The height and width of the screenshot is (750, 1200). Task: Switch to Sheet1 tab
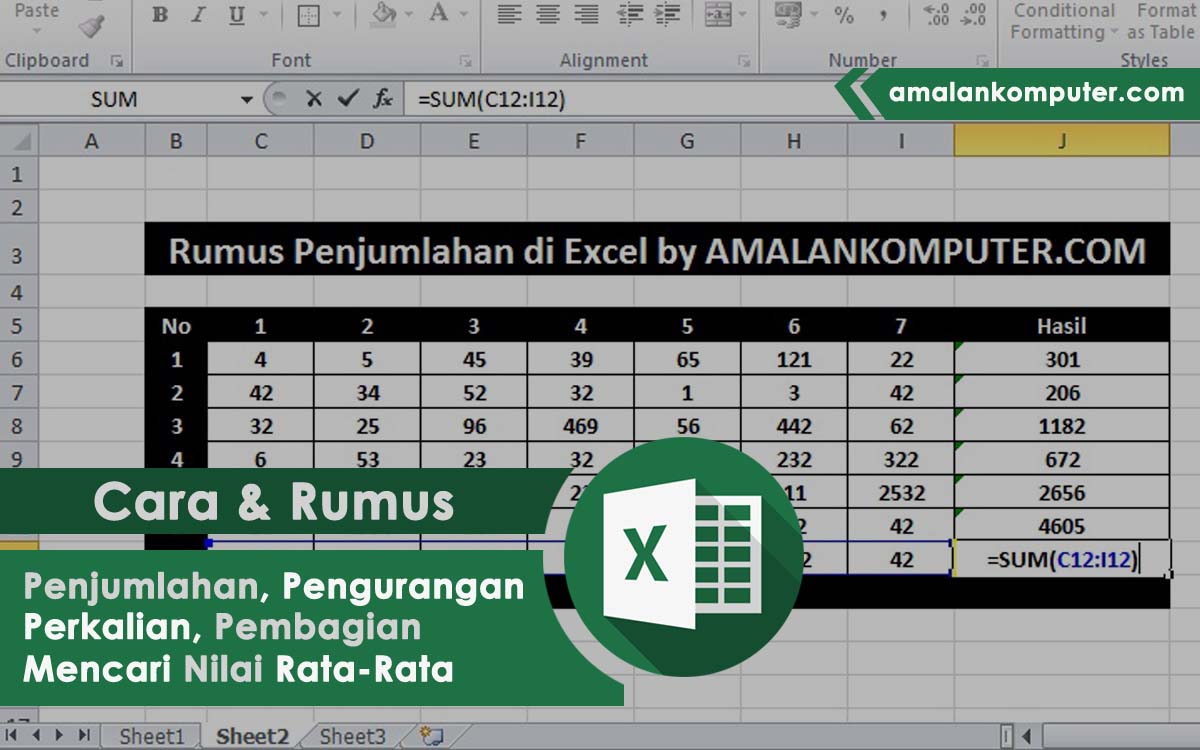tap(152, 737)
